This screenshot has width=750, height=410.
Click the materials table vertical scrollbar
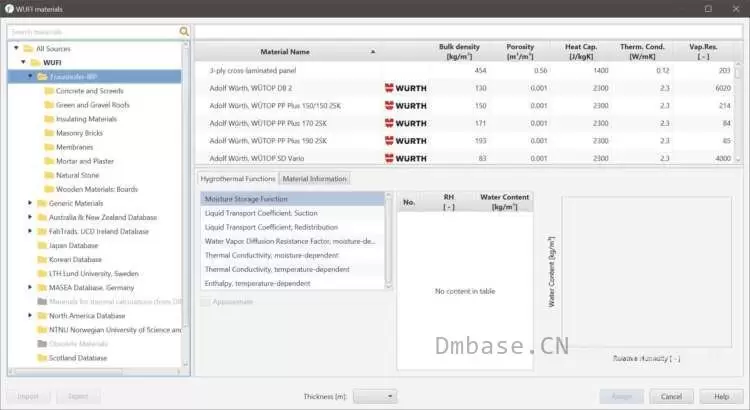pyautogui.click(x=738, y=112)
